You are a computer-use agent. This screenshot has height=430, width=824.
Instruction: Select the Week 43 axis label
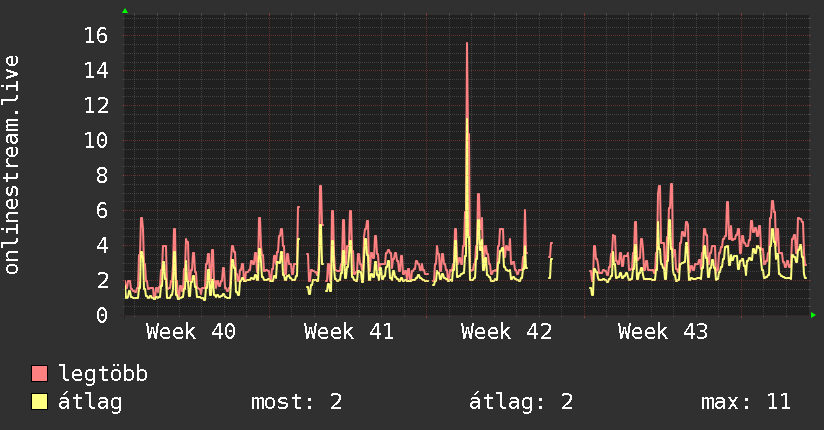(x=663, y=332)
